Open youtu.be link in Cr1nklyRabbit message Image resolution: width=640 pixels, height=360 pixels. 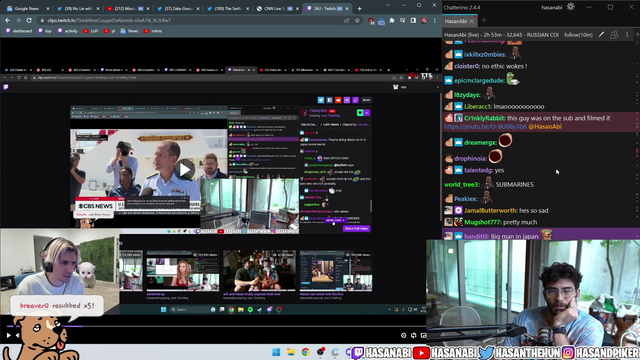coord(485,127)
